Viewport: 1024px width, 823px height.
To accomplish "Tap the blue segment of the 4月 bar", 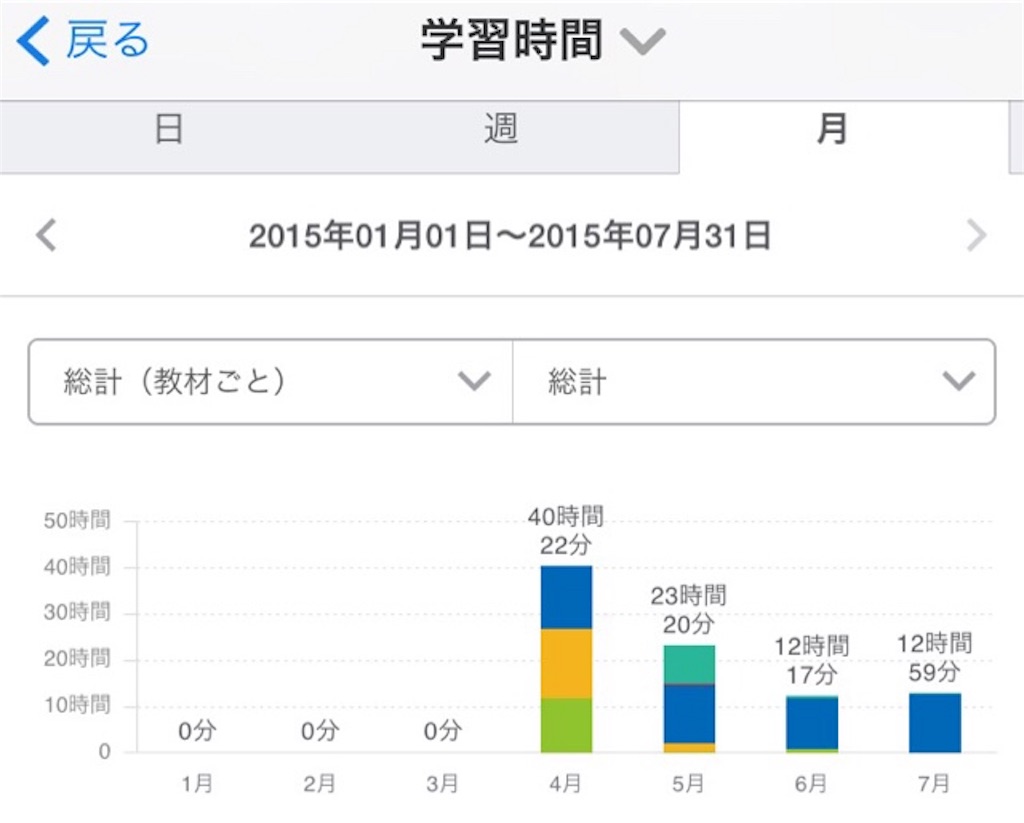I will [566, 598].
